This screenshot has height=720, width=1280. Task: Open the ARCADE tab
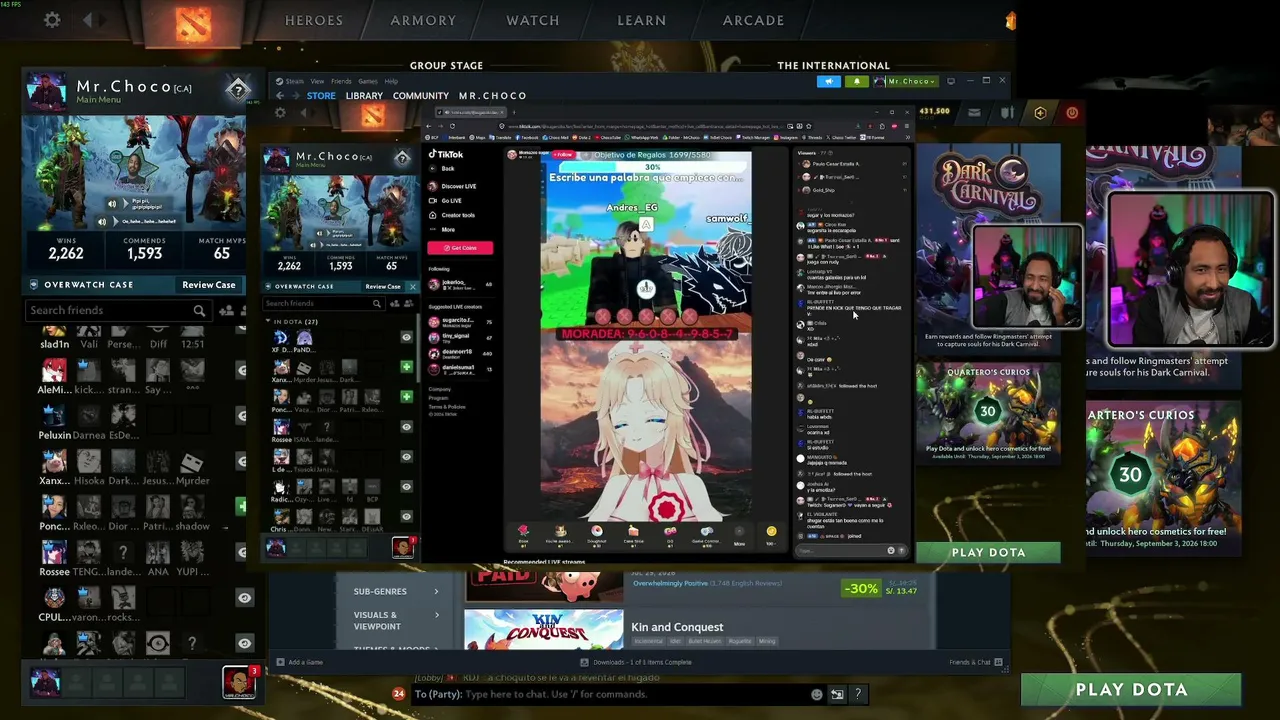(754, 20)
